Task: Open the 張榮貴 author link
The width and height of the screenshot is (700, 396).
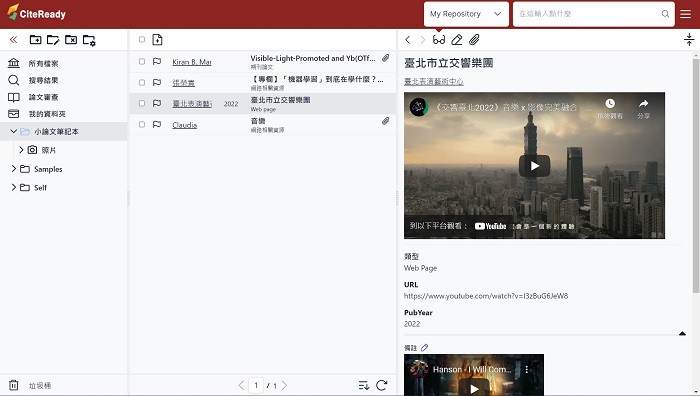Action: click(x=183, y=83)
